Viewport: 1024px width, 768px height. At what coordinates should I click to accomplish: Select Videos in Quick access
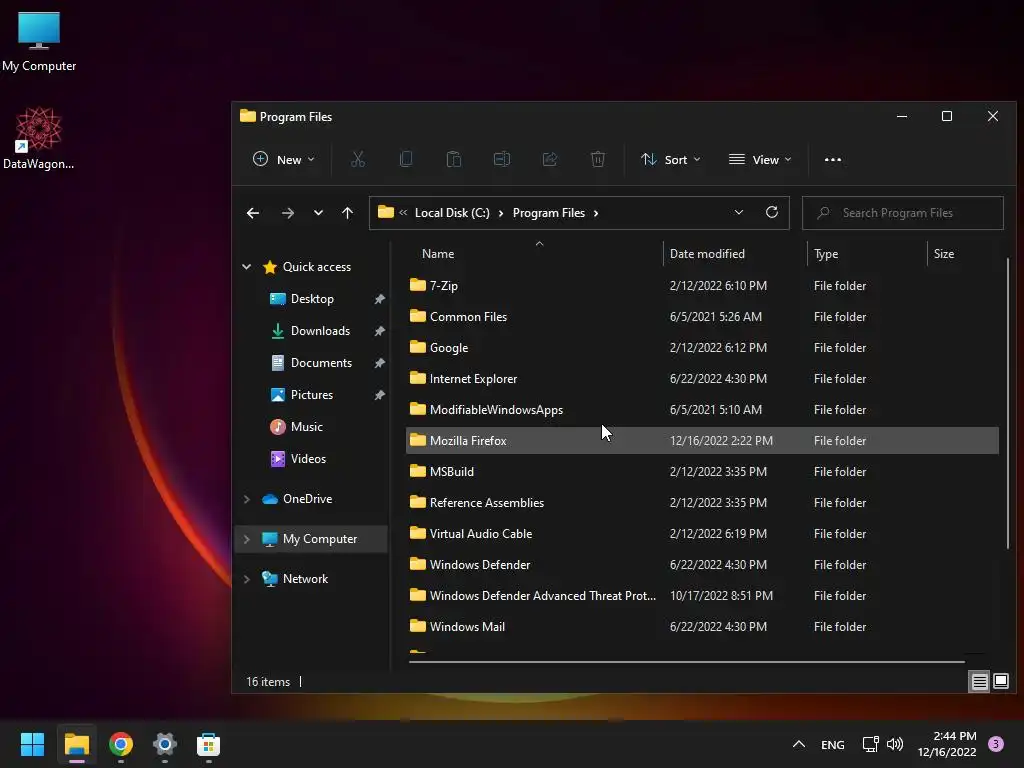[x=308, y=458]
